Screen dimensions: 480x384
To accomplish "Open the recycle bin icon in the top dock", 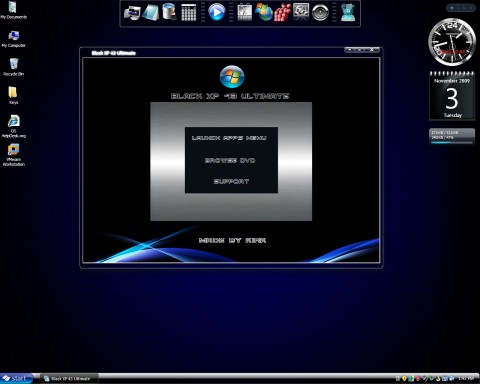I will click(348, 13).
